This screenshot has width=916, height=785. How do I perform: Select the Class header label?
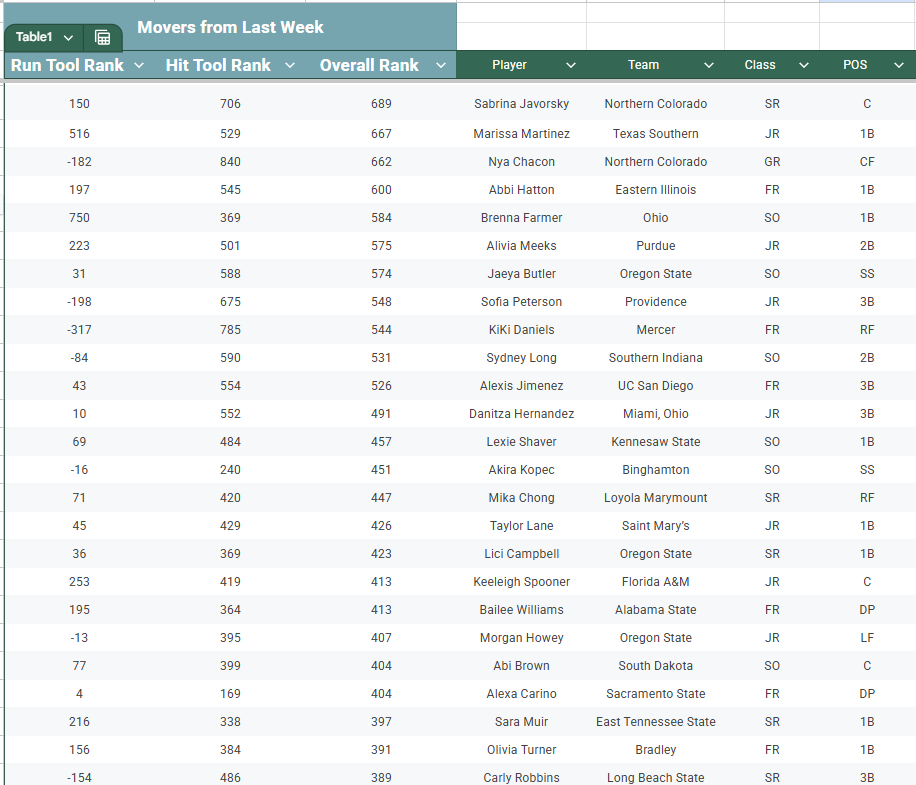coord(759,65)
